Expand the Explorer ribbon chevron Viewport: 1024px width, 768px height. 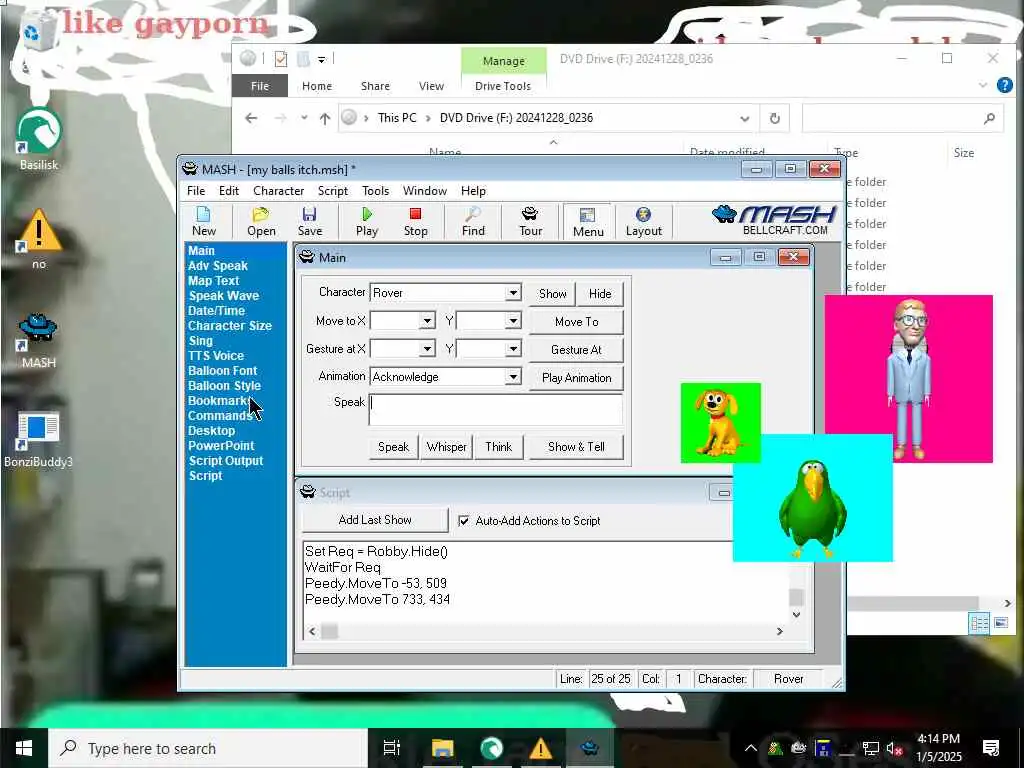[x=983, y=86]
